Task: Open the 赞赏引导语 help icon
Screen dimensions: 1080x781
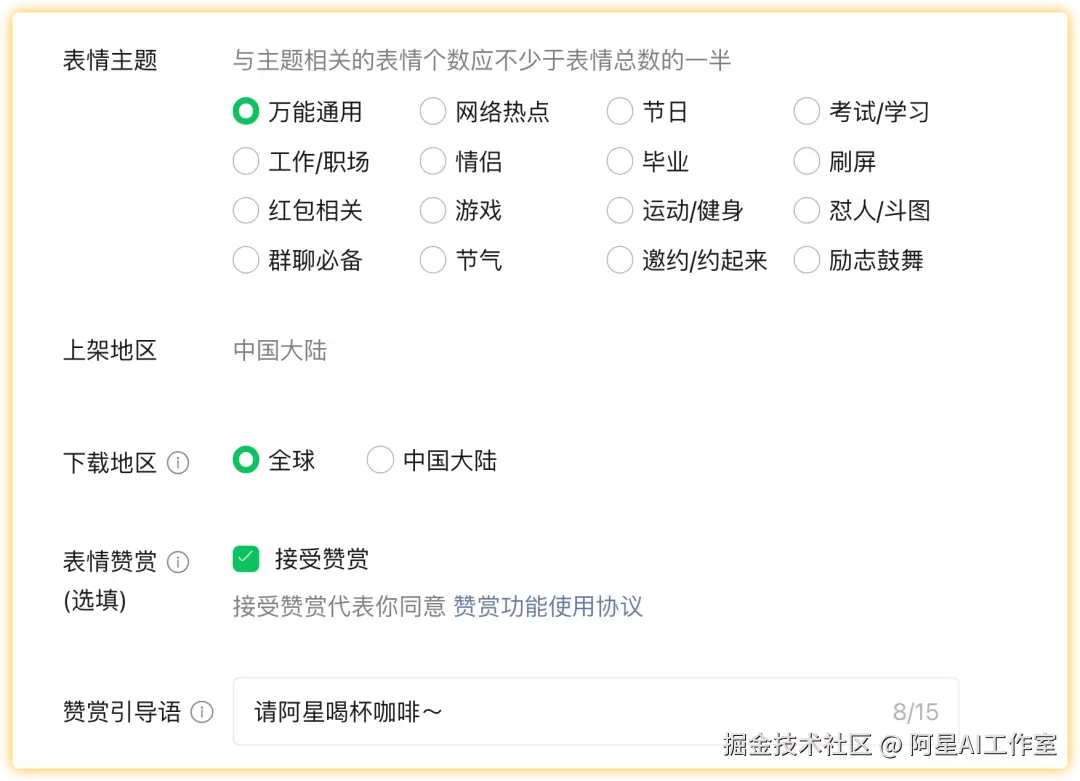Action: tap(205, 712)
